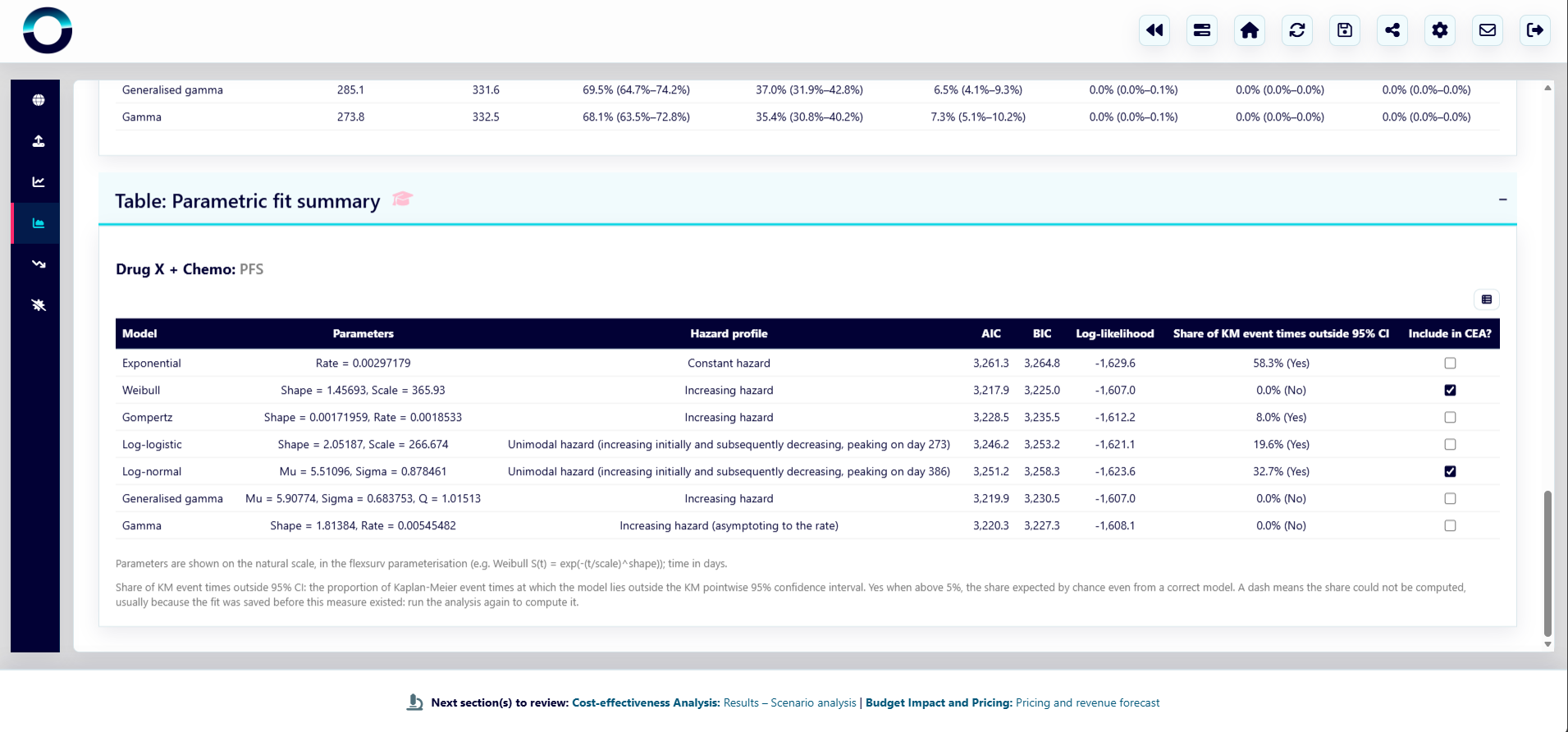
Task: Click the '58.3% (Yes)' cell
Action: (1281, 364)
